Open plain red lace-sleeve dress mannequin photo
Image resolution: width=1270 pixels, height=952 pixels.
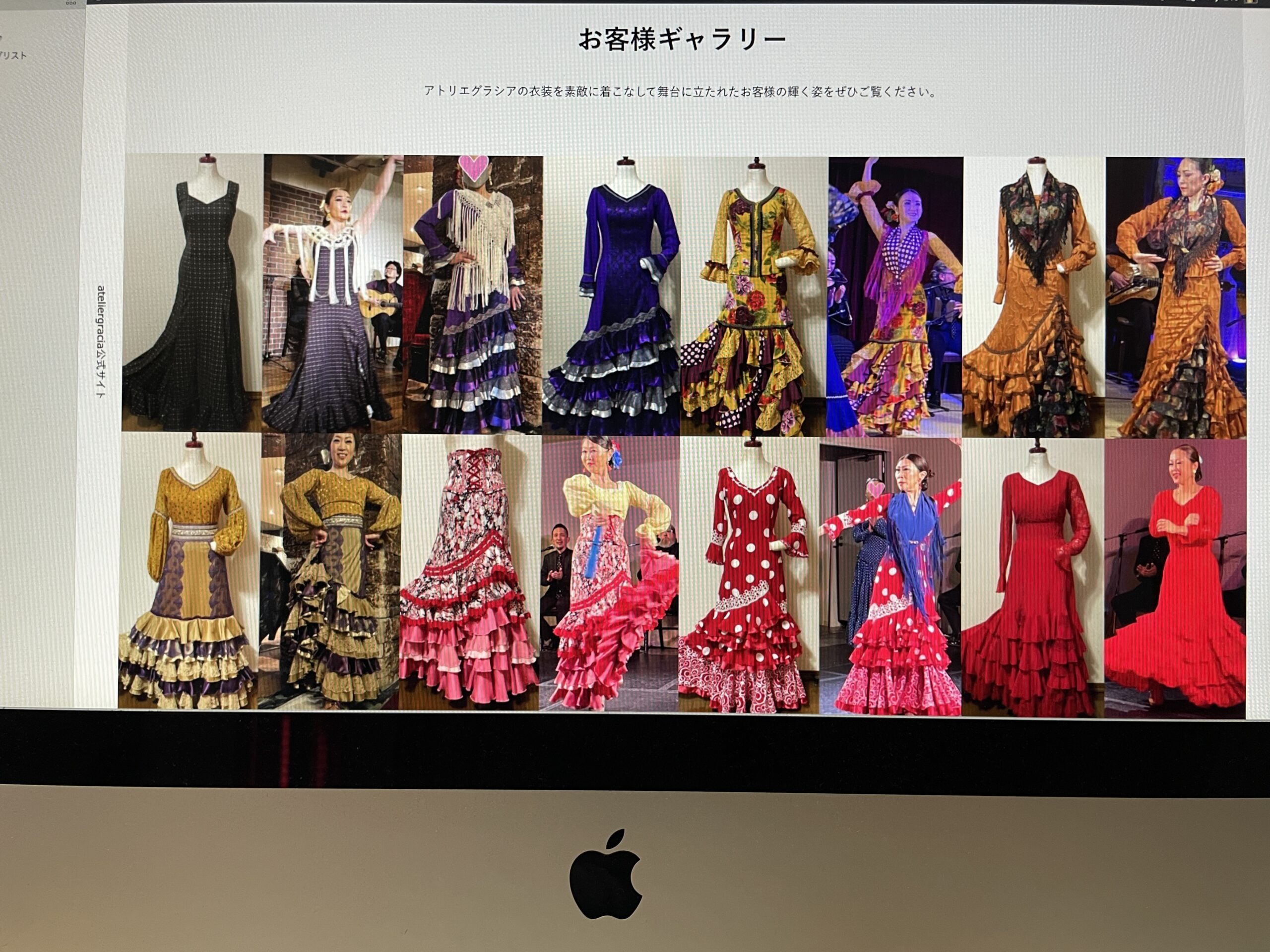[x=1033, y=578]
